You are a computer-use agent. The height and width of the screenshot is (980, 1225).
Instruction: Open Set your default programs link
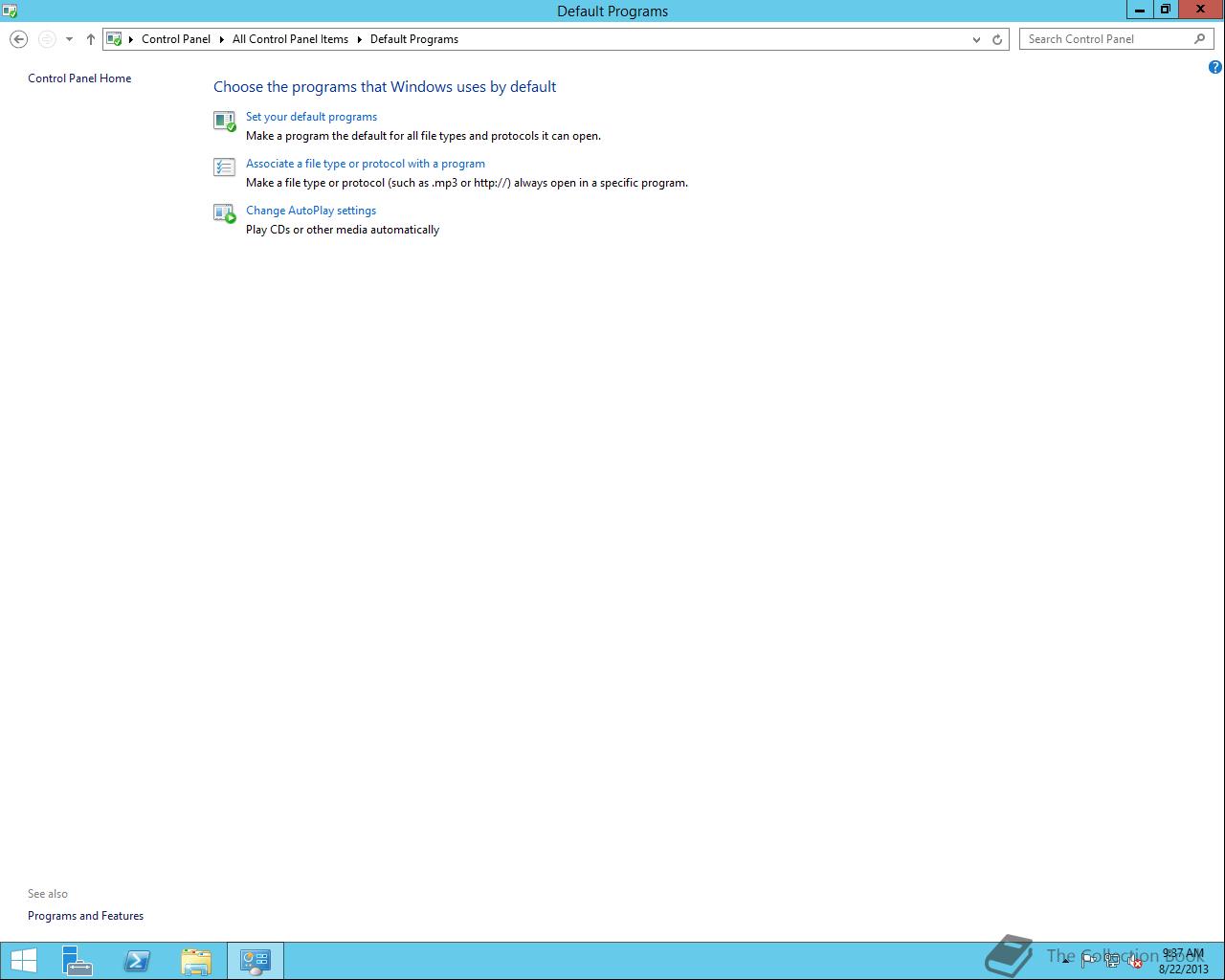click(311, 117)
